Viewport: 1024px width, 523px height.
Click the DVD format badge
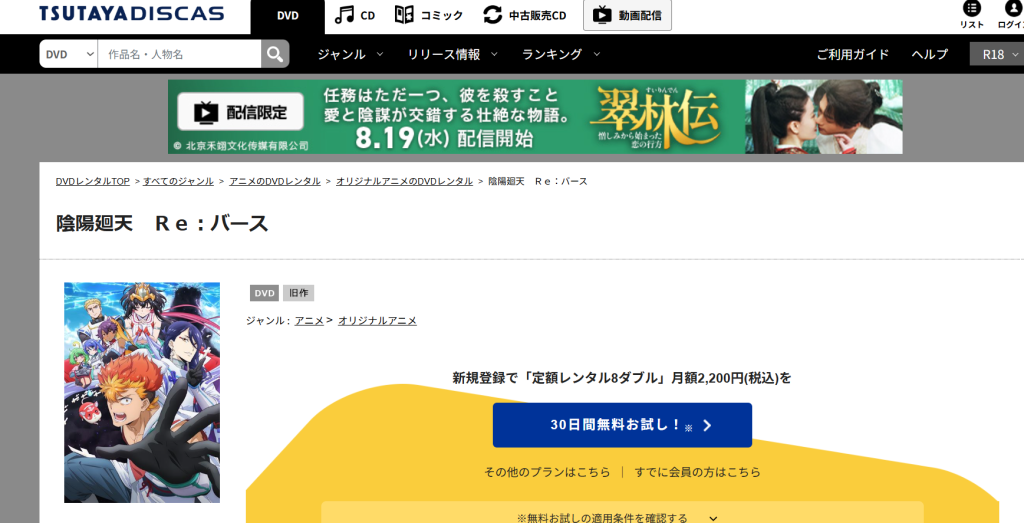click(264, 293)
